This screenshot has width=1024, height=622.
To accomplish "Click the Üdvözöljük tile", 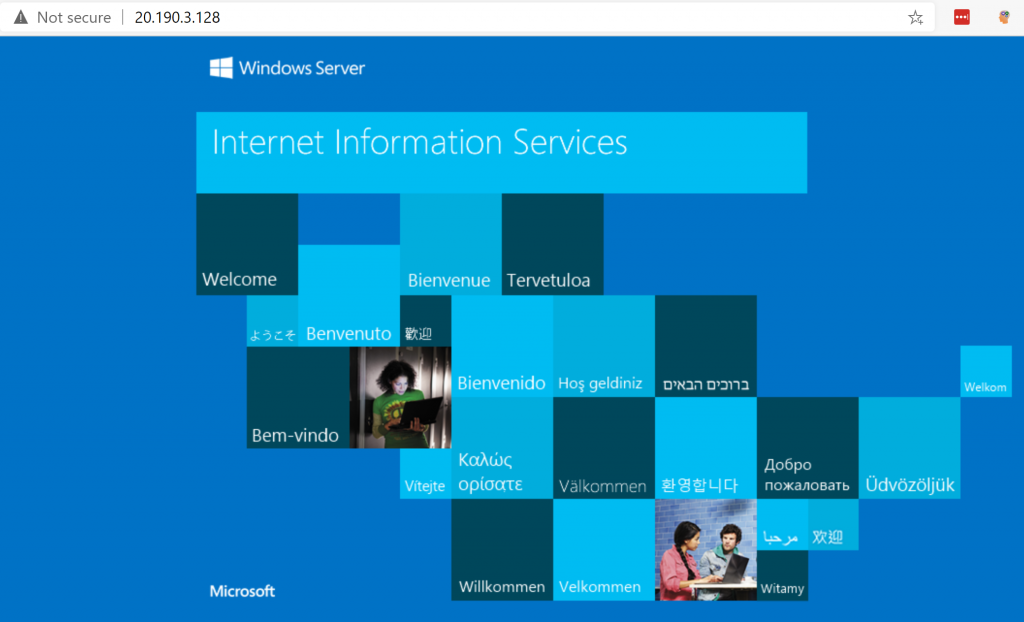I will point(909,448).
